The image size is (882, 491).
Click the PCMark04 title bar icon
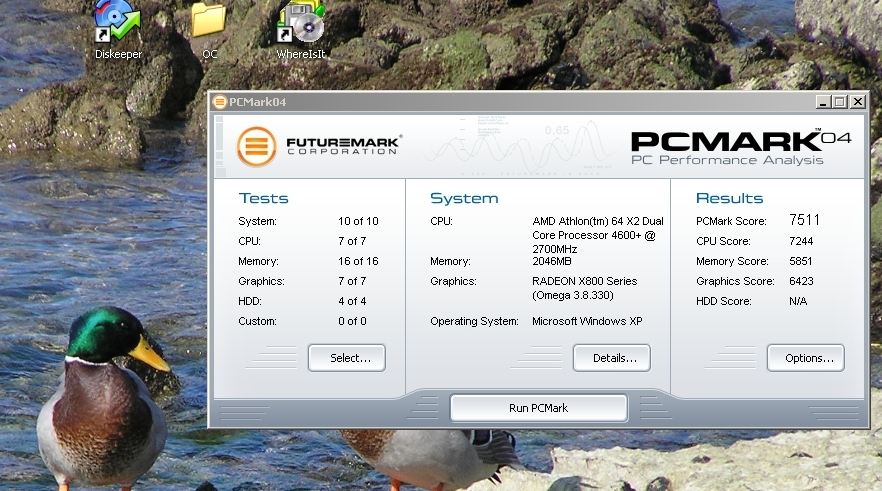(x=220, y=102)
